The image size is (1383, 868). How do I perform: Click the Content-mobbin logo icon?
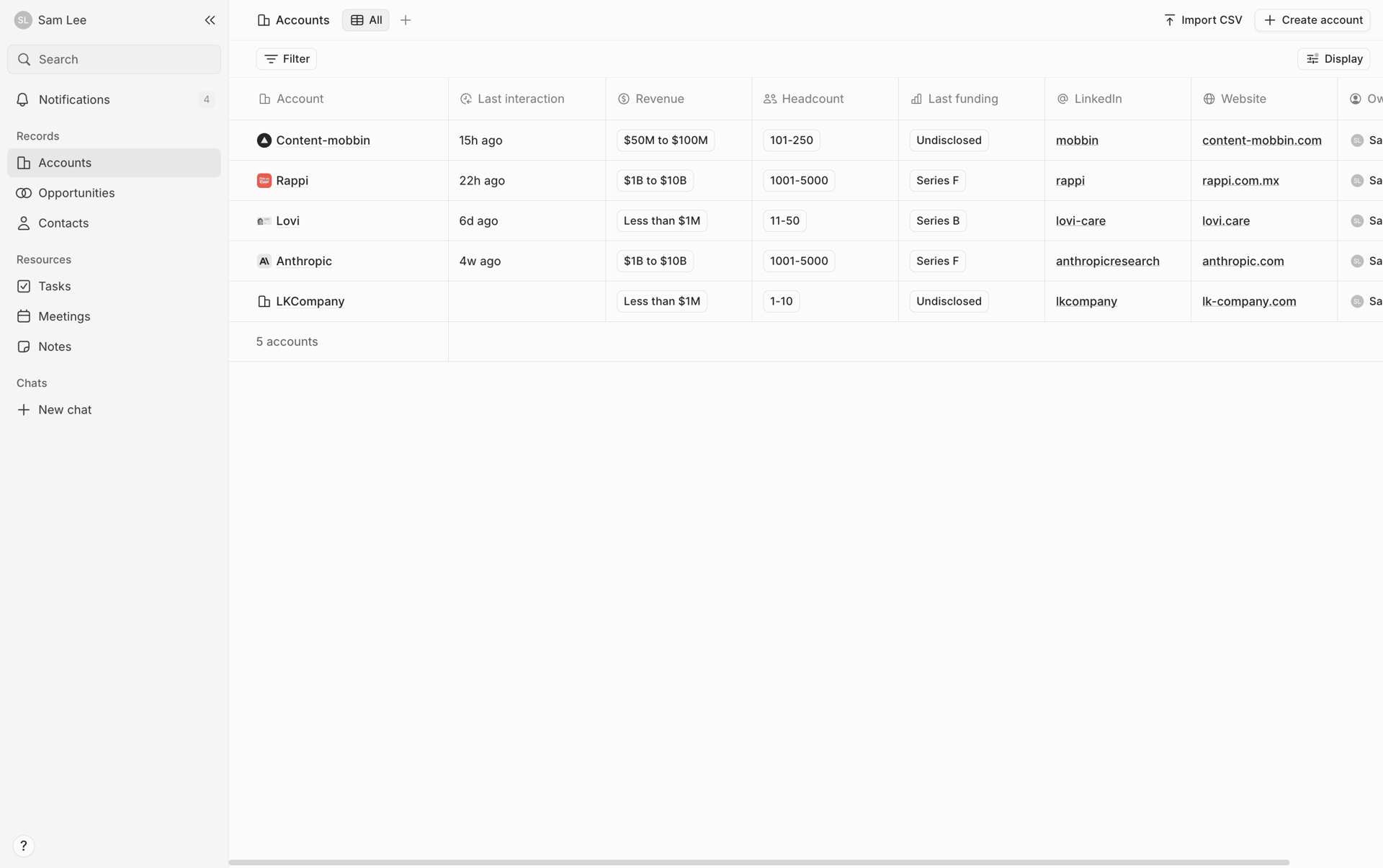264,140
